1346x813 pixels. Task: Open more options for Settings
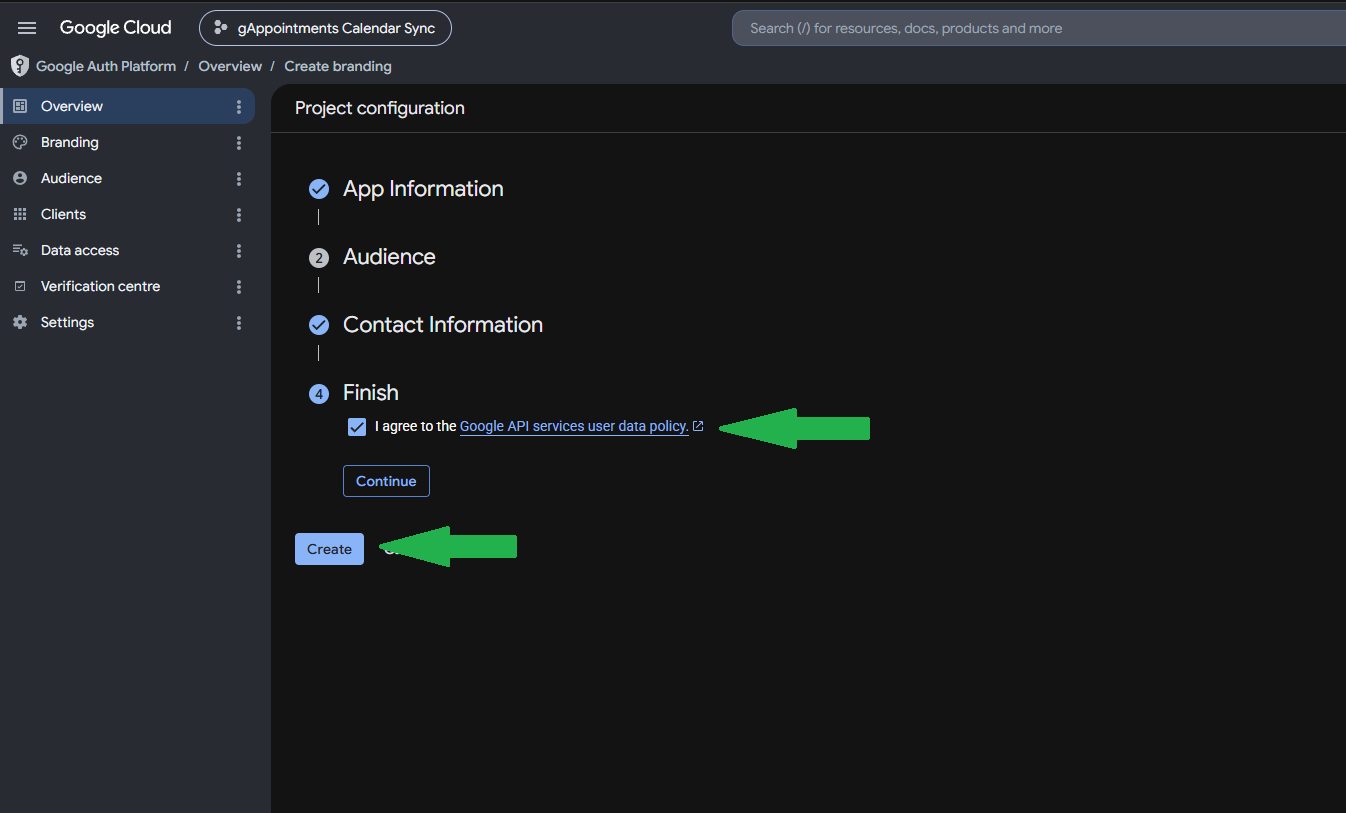coord(239,323)
